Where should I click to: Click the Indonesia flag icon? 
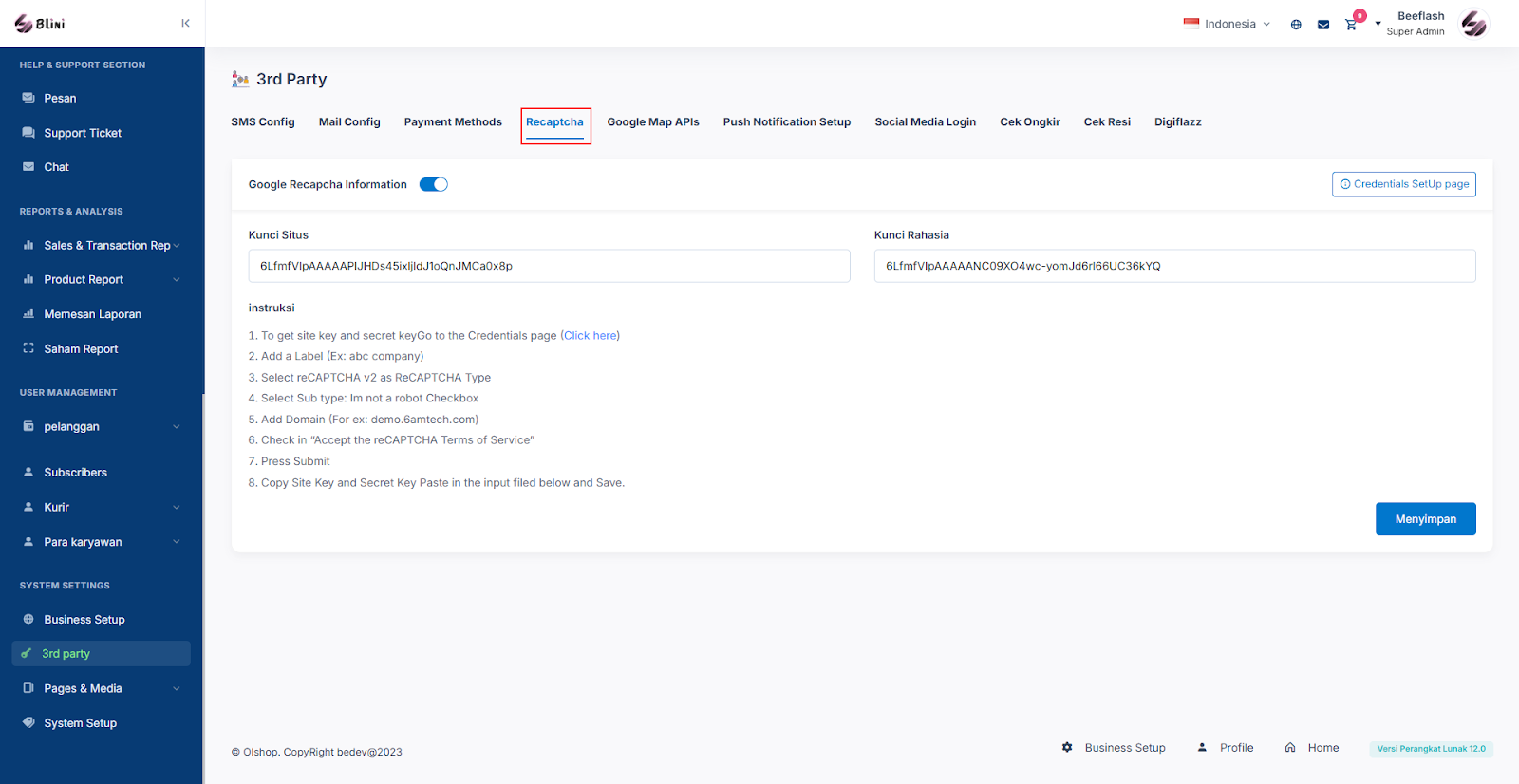1191,24
